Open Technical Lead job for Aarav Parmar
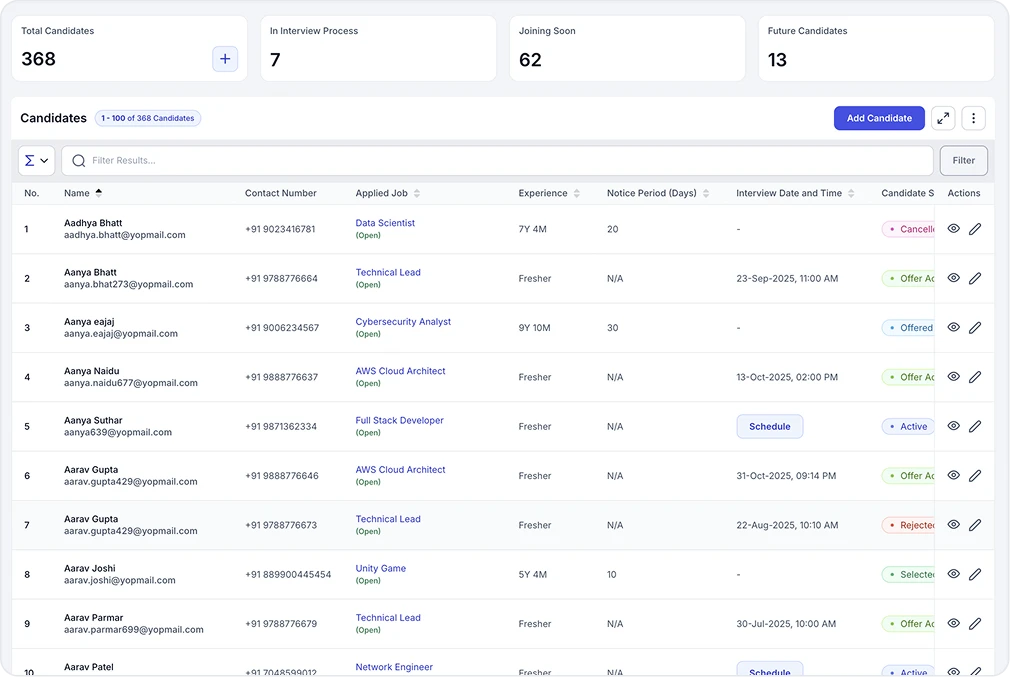 [388, 618]
